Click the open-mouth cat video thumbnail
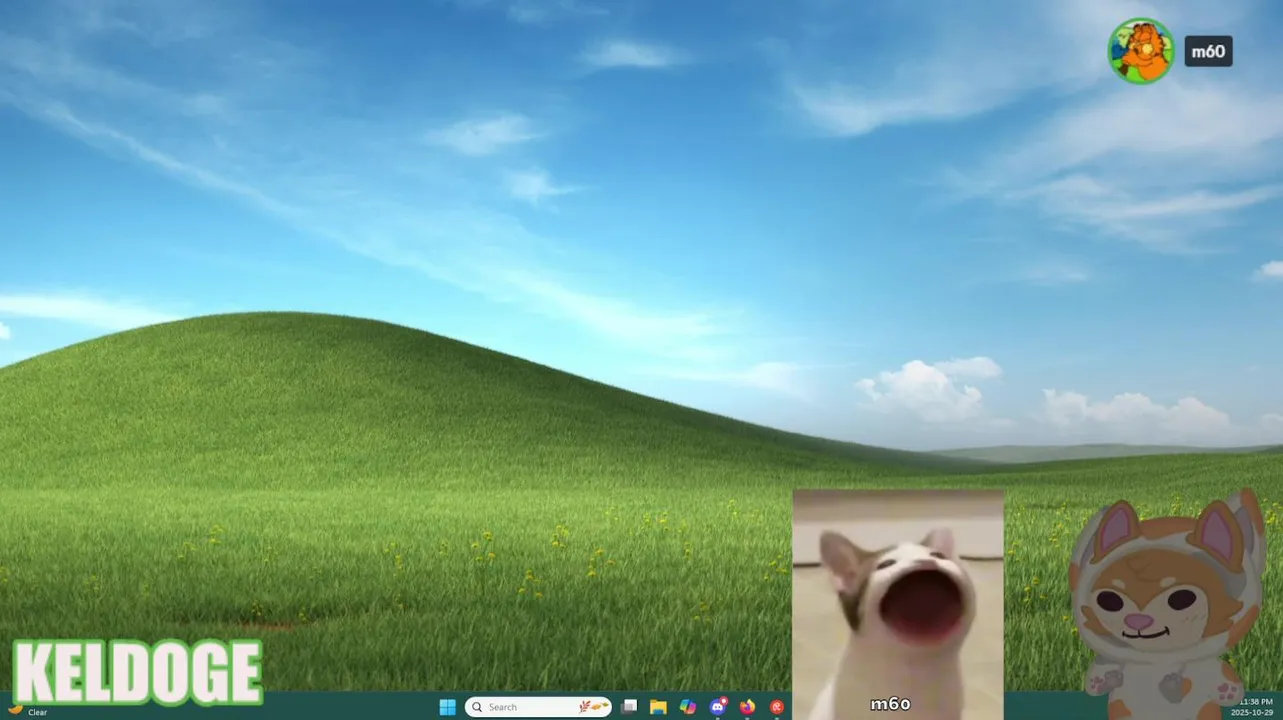This screenshot has height=720, width=1283. (x=898, y=604)
